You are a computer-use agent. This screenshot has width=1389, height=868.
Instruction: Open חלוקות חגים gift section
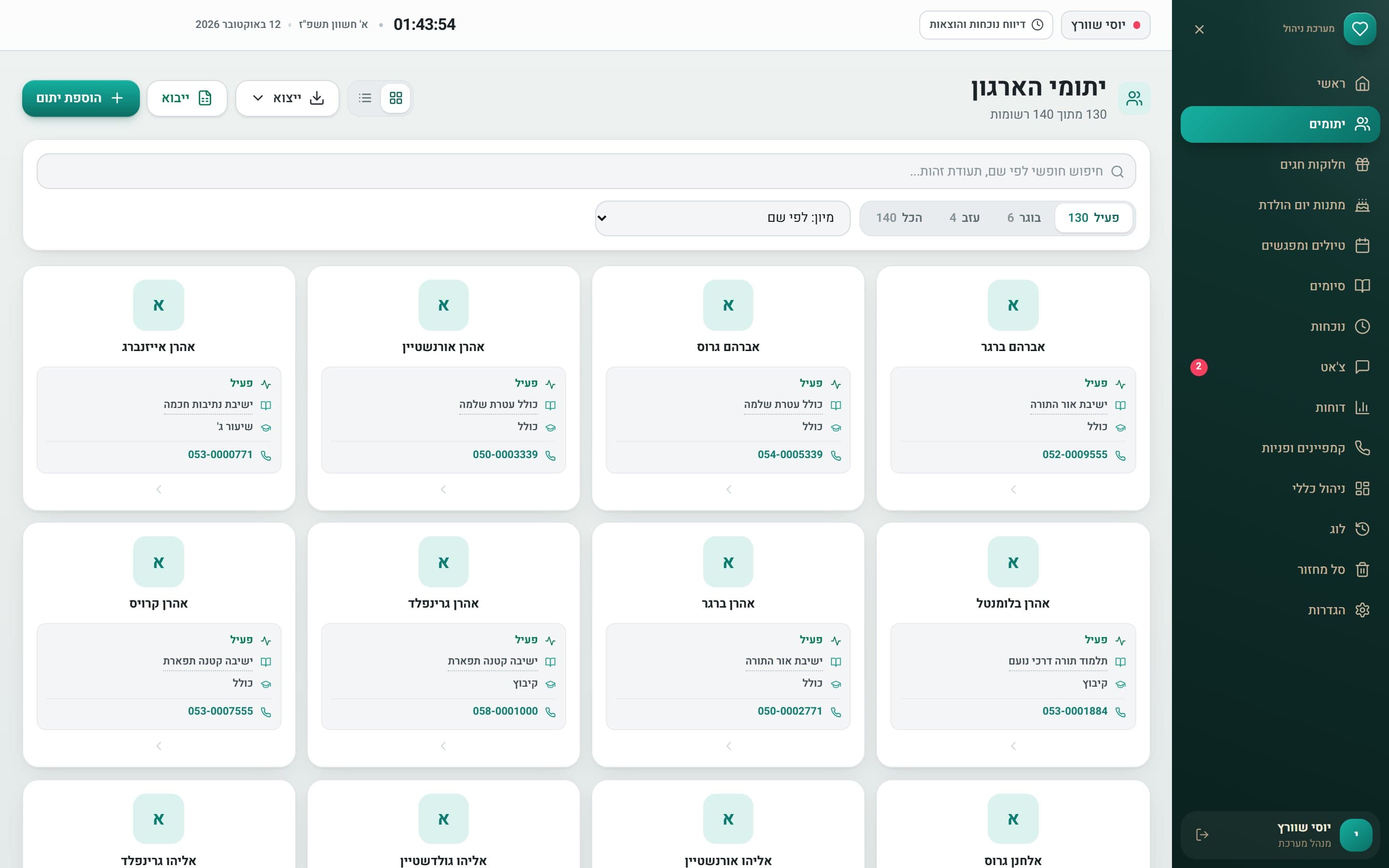tap(1280, 165)
